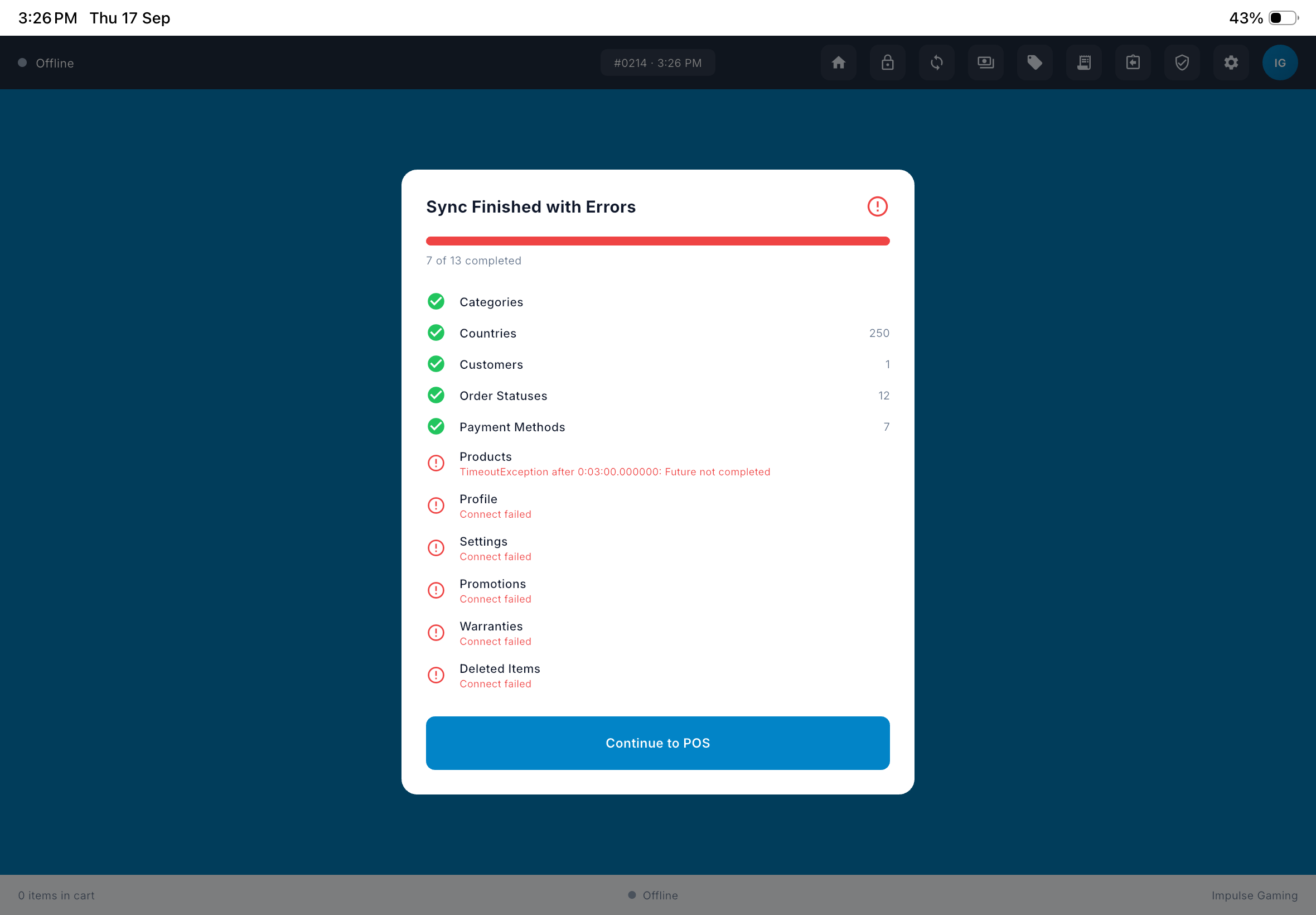Tap the clipboard return arrow icon
Screen dimensions: 1316x915
click(x=1133, y=62)
